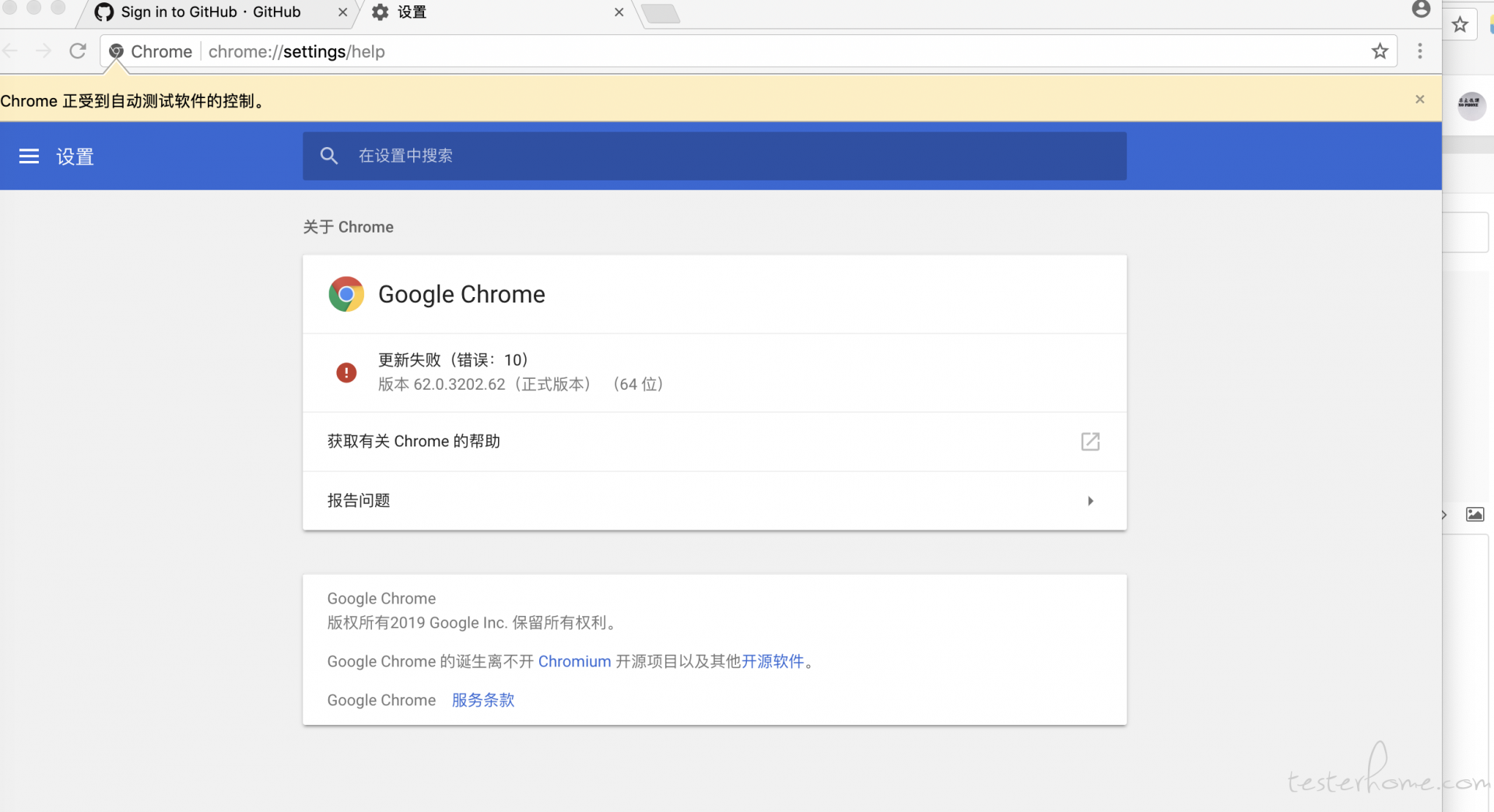Select the 设置 settings tab

[x=498, y=12]
